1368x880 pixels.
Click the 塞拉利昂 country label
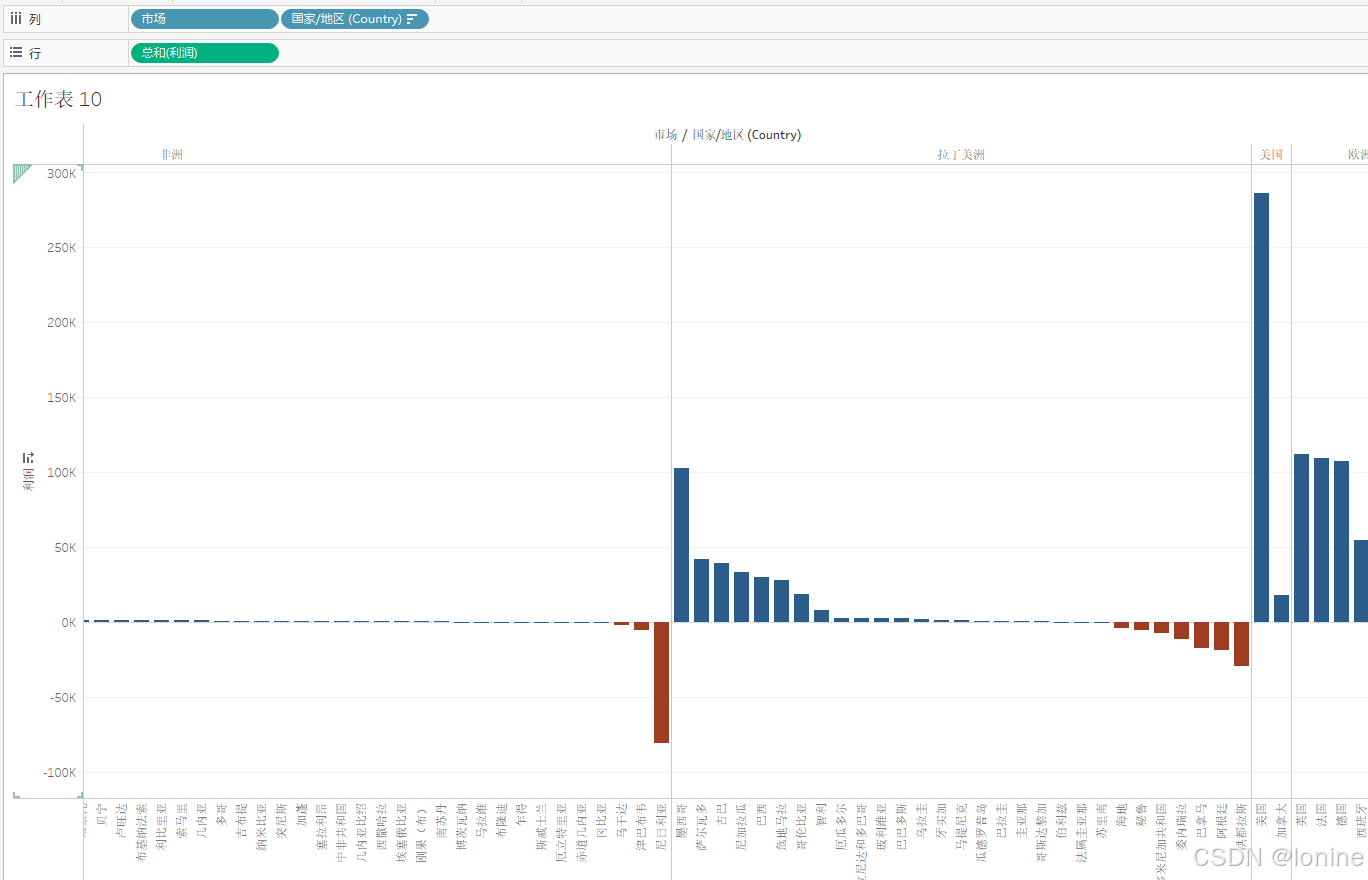click(321, 825)
